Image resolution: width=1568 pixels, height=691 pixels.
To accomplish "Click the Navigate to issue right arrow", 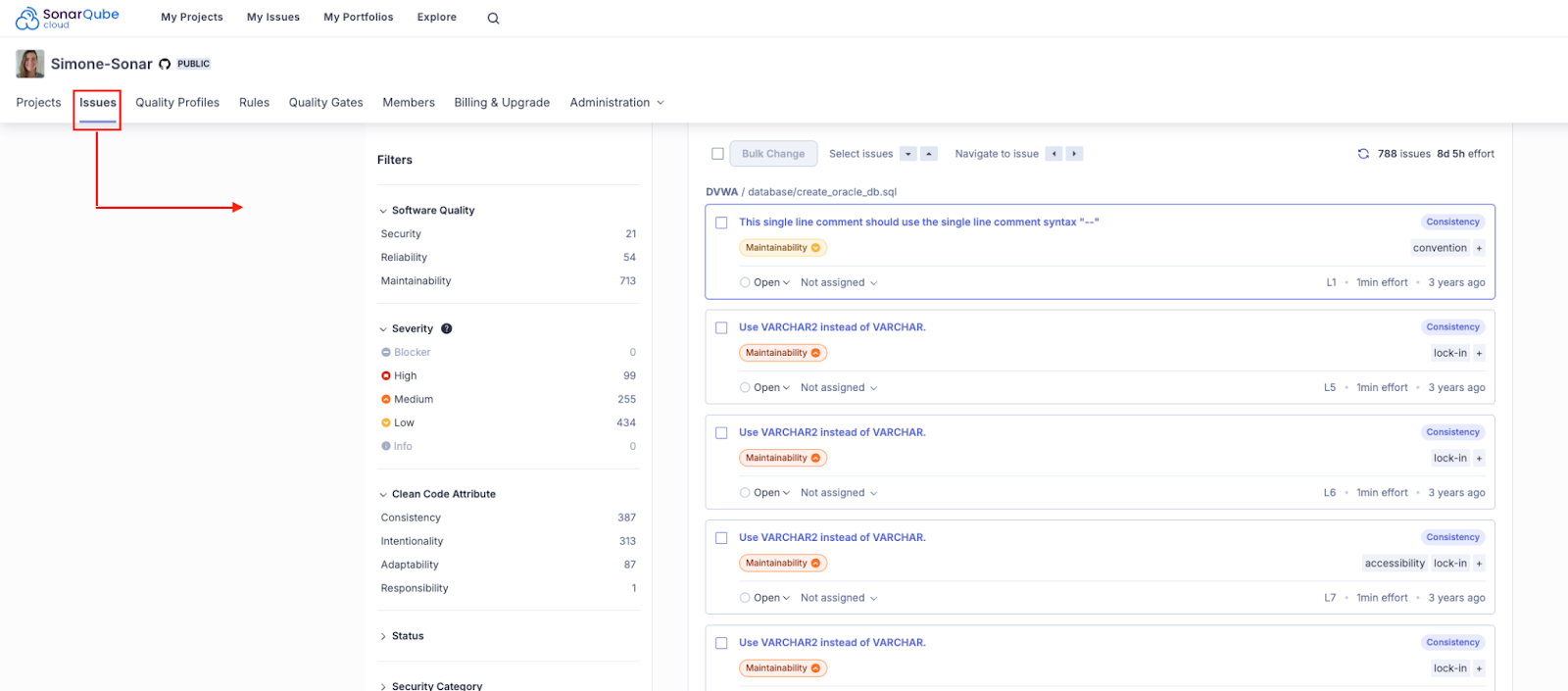I will click(x=1075, y=154).
